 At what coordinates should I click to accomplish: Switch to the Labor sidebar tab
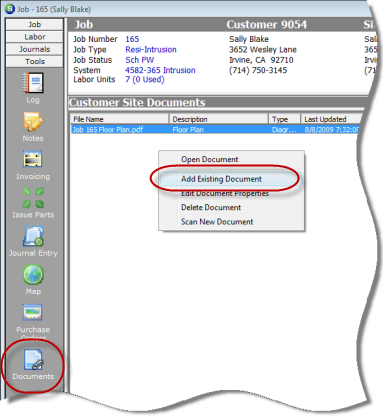[35, 37]
